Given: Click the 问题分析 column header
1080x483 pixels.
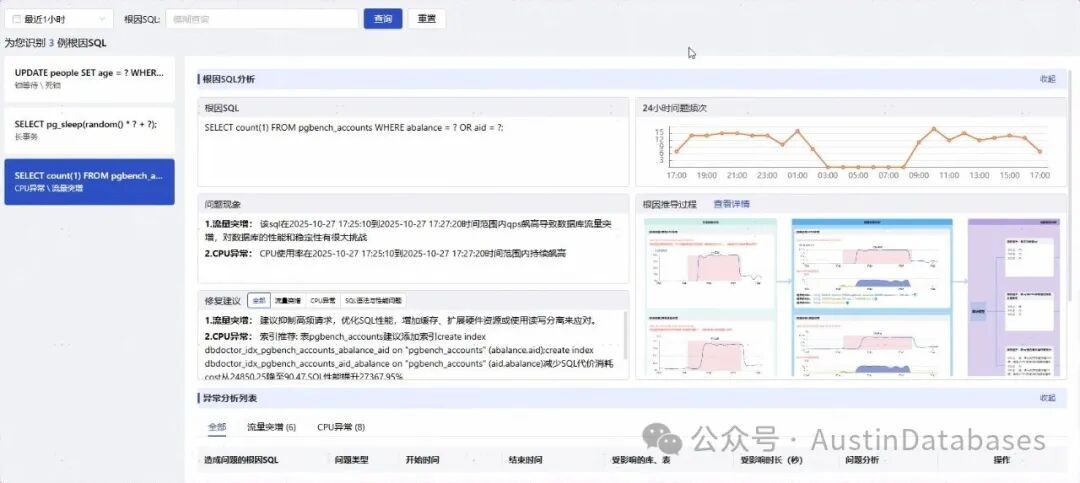Looking at the screenshot, I should coord(861,460).
